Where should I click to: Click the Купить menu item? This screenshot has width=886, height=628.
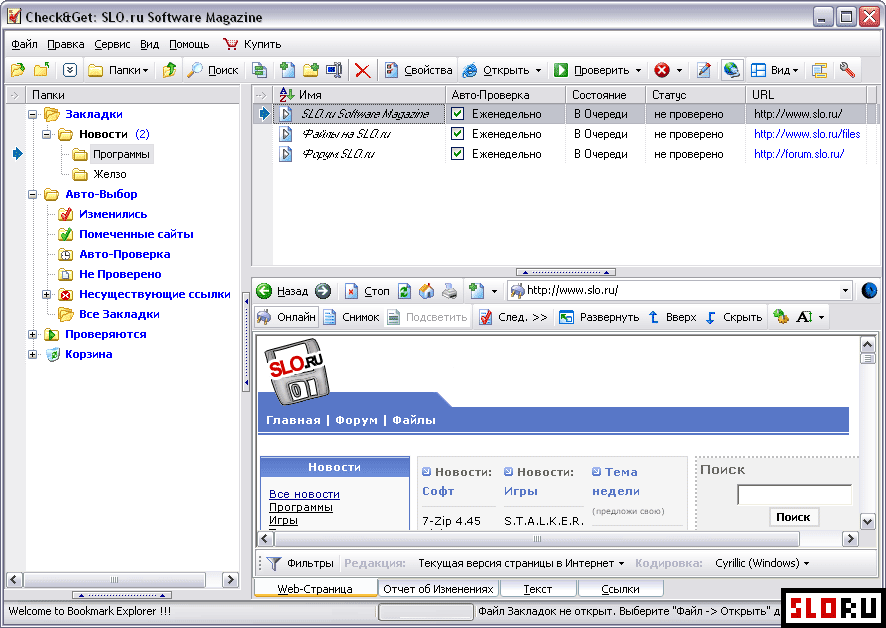252,44
